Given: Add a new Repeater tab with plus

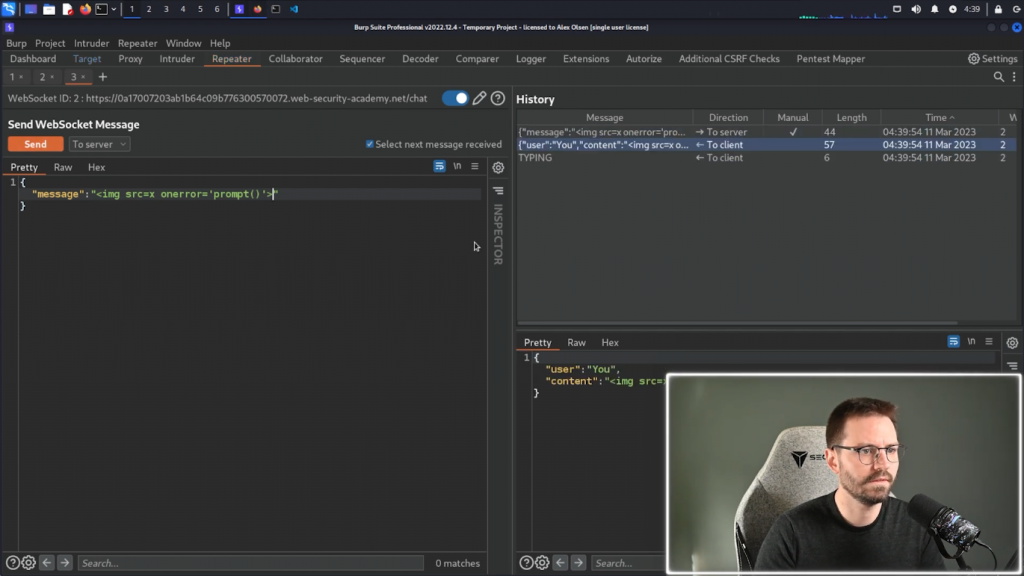Looking at the screenshot, I should pos(102,77).
